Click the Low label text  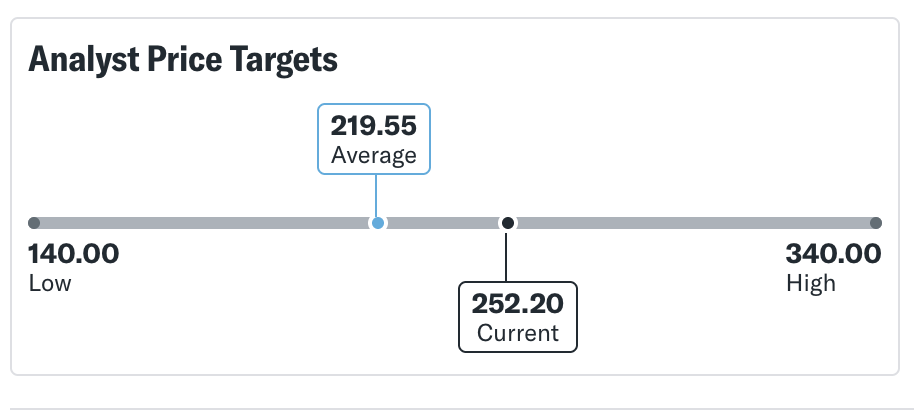(50, 283)
